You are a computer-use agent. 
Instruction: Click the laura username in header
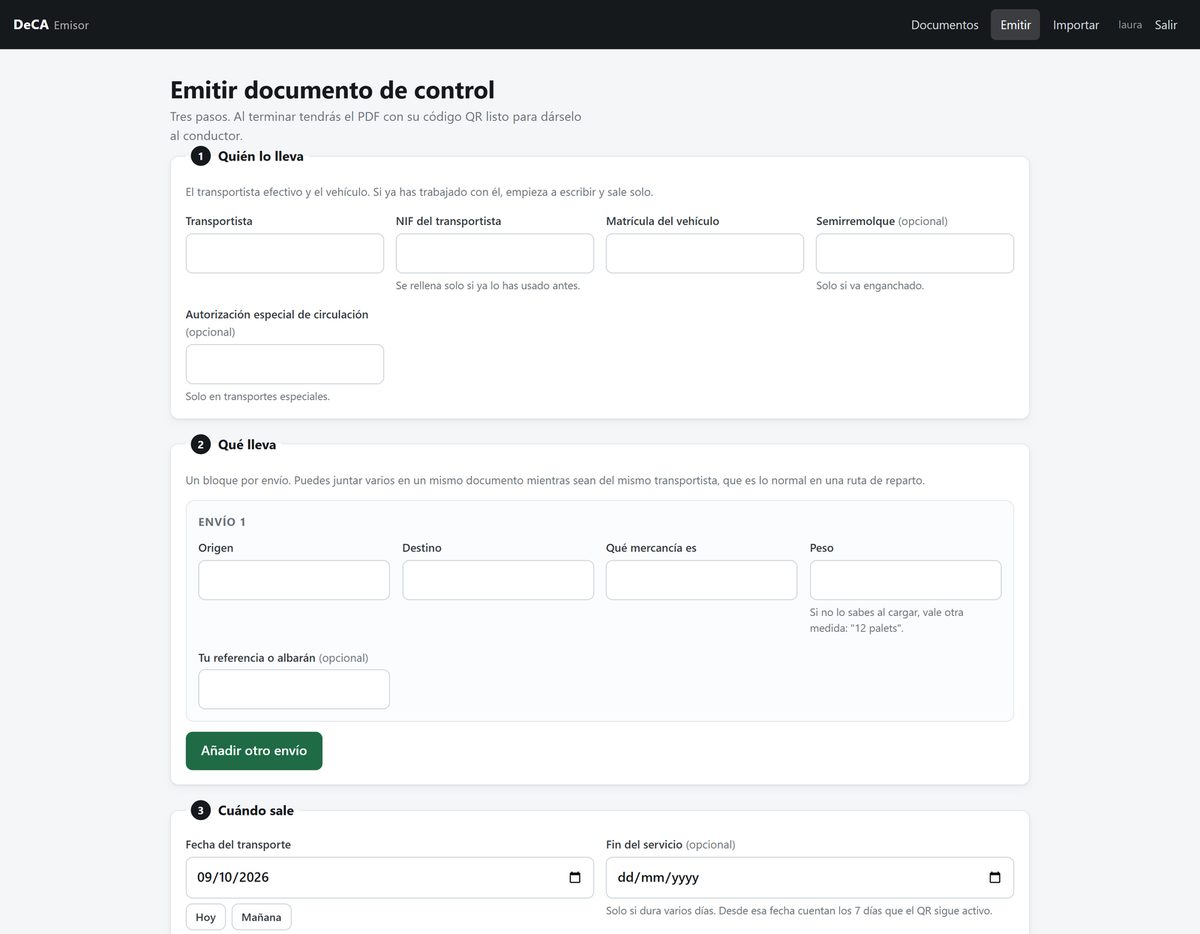click(x=1130, y=25)
